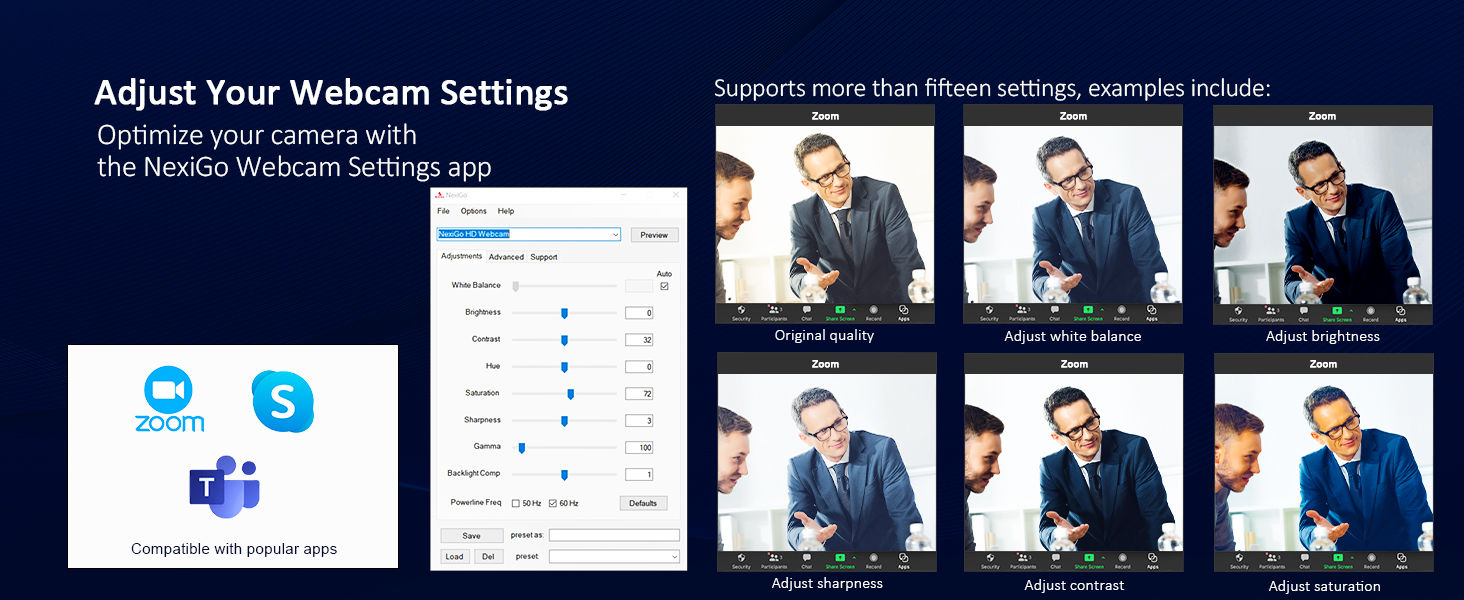Viewport: 1464px width, 600px height.
Task: Uncheck the 60 Hz powerline frequency box
Action: 554,501
